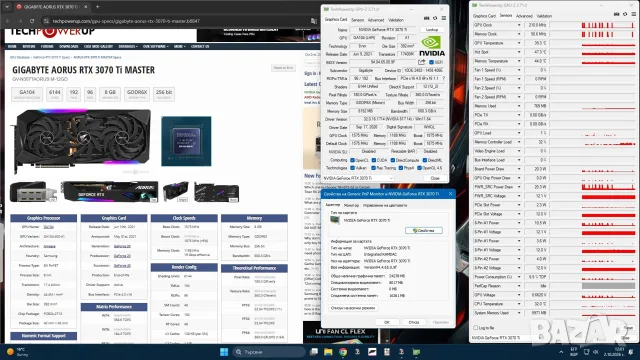This screenshot has width=640, height=360.
Task: Click the camera icon in the GPU-Z Sensors window
Action: tap(616, 14)
